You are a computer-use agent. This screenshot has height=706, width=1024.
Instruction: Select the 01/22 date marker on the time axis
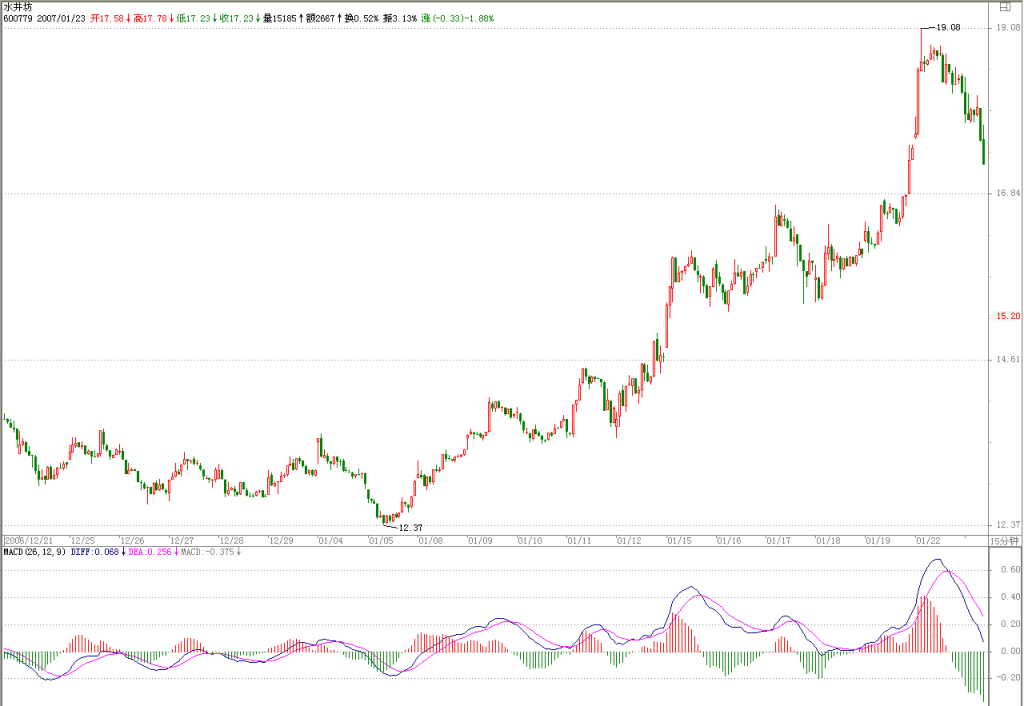pos(928,541)
